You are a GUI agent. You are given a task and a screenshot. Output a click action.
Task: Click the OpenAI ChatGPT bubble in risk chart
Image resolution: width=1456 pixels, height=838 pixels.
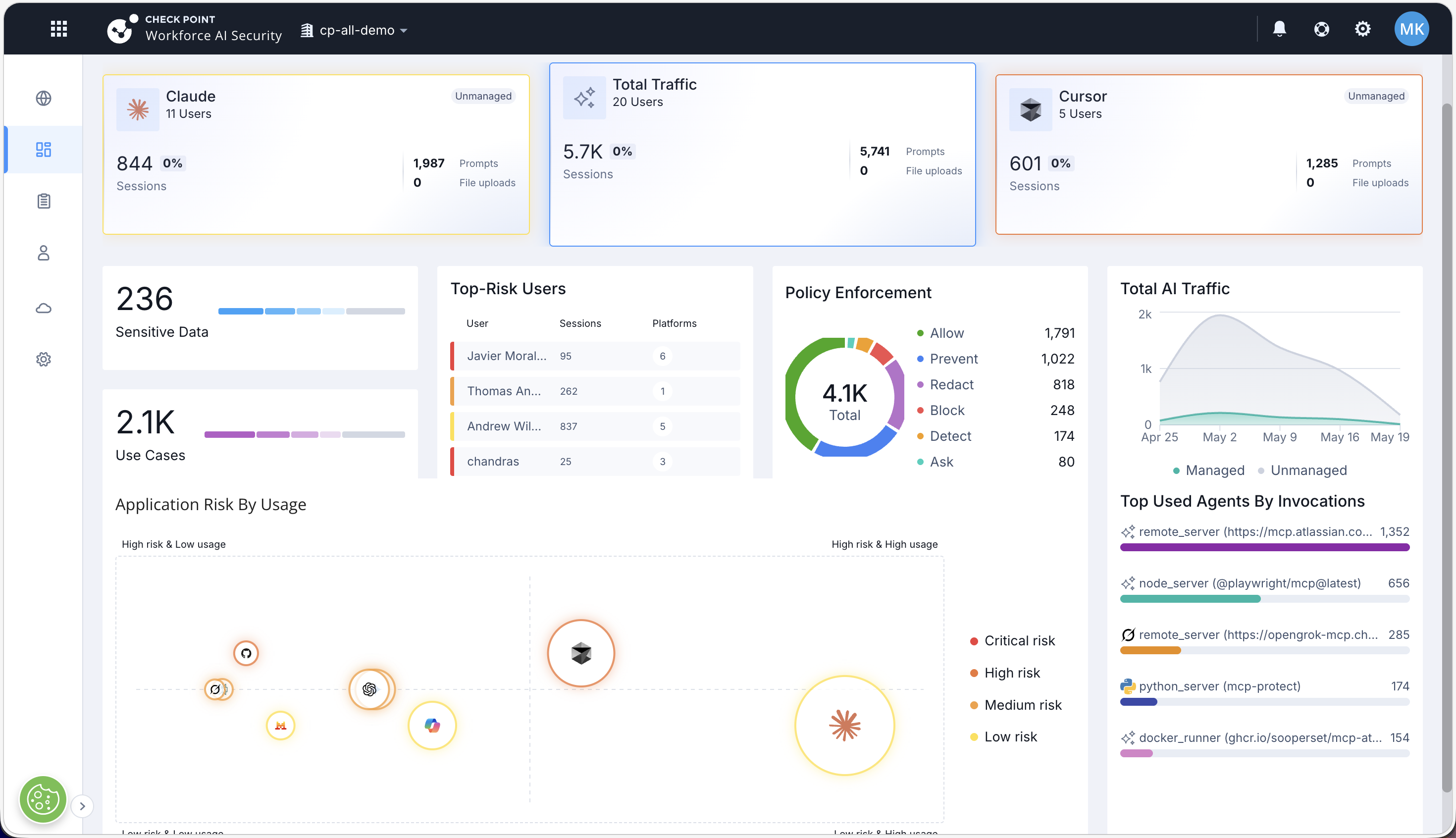370,689
